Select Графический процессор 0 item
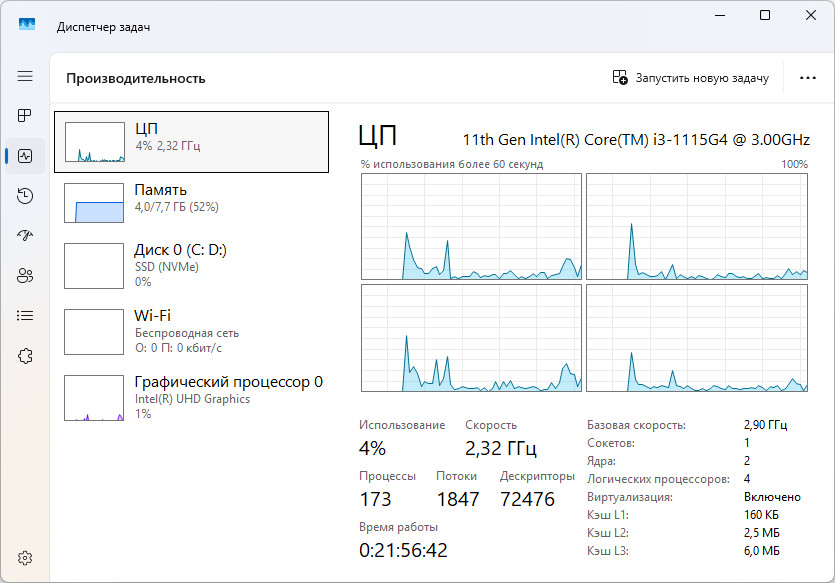 pos(191,398)
